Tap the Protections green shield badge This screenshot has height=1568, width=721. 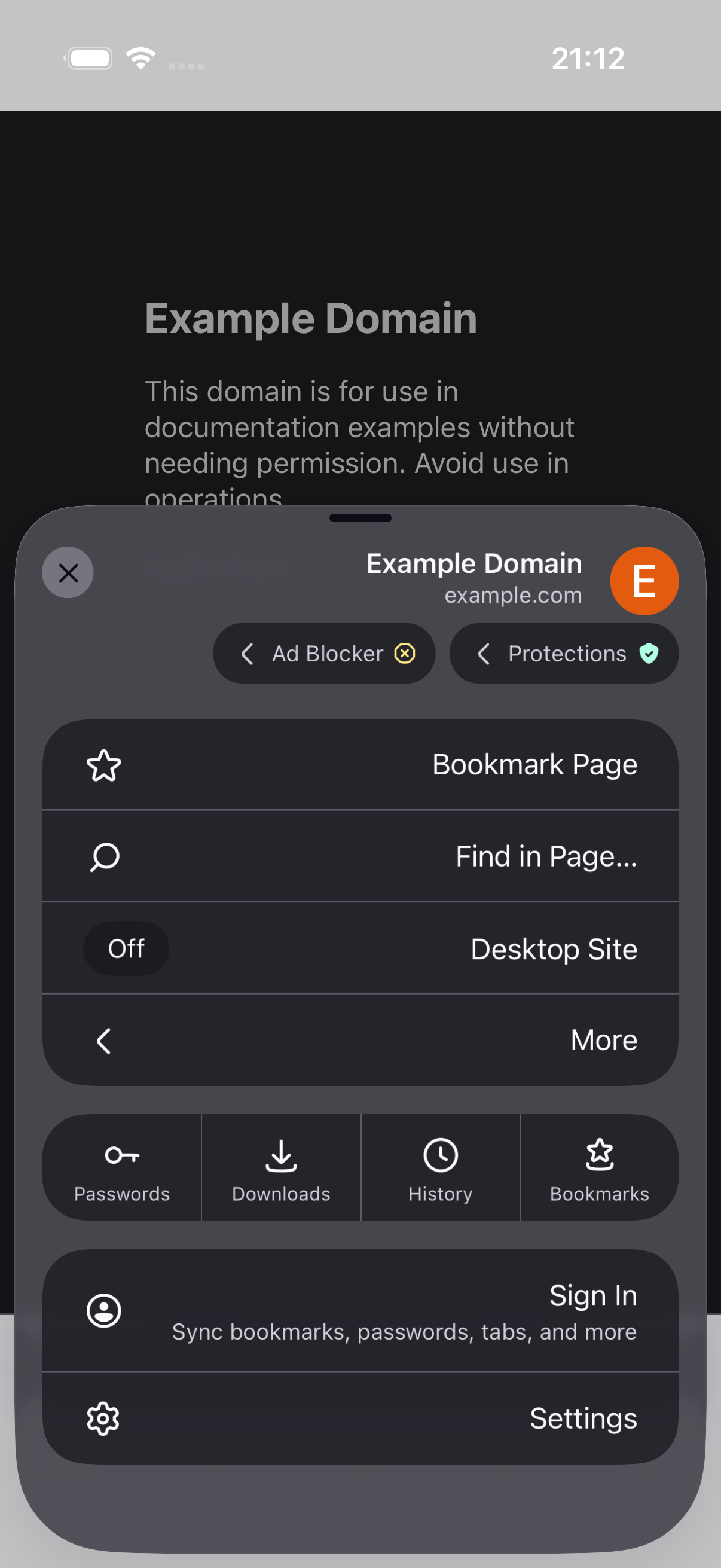click(x=649, y=653)
